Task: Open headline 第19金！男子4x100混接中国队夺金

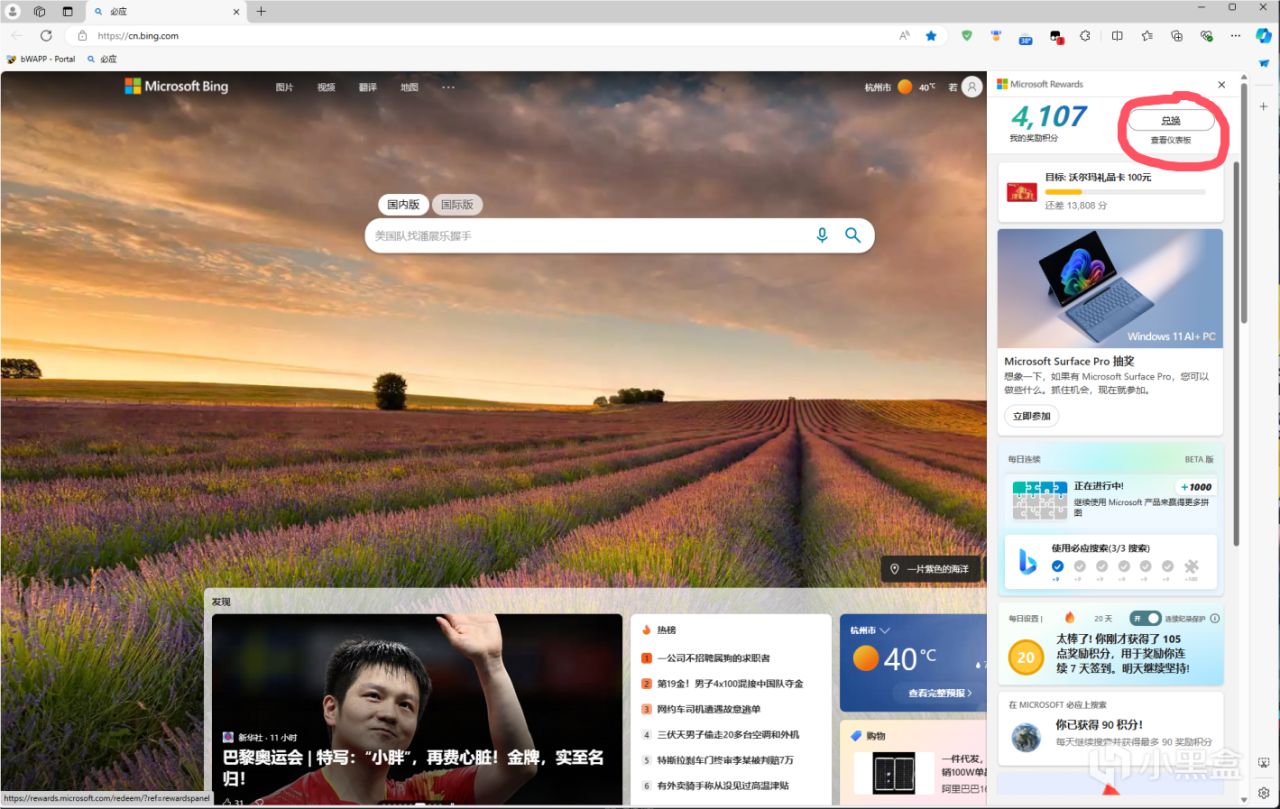Action: click(x=730, y=684)
